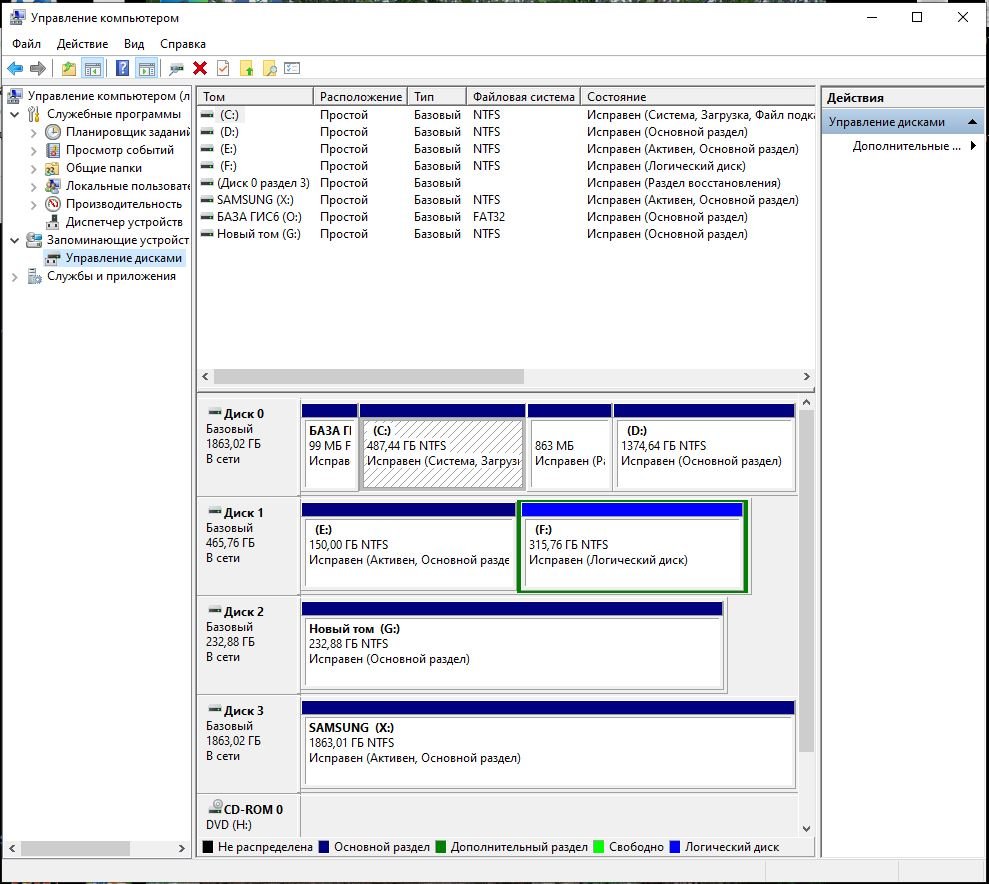Click the settings checklist toolbar icon
This screenshot has width=989, height=884.
point(292,68)
